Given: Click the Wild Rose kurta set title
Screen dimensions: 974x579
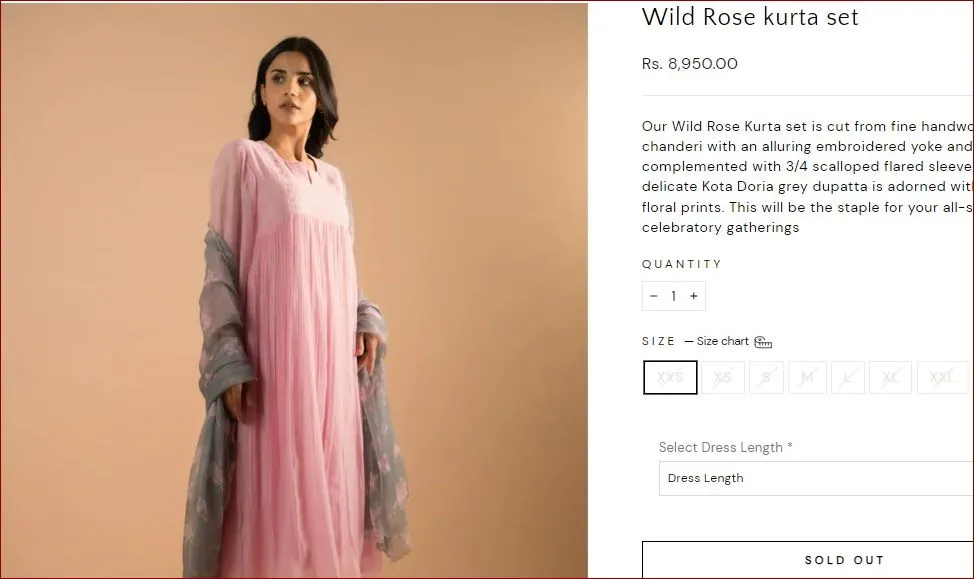Looking at the screenshot, I should point(750,17).
